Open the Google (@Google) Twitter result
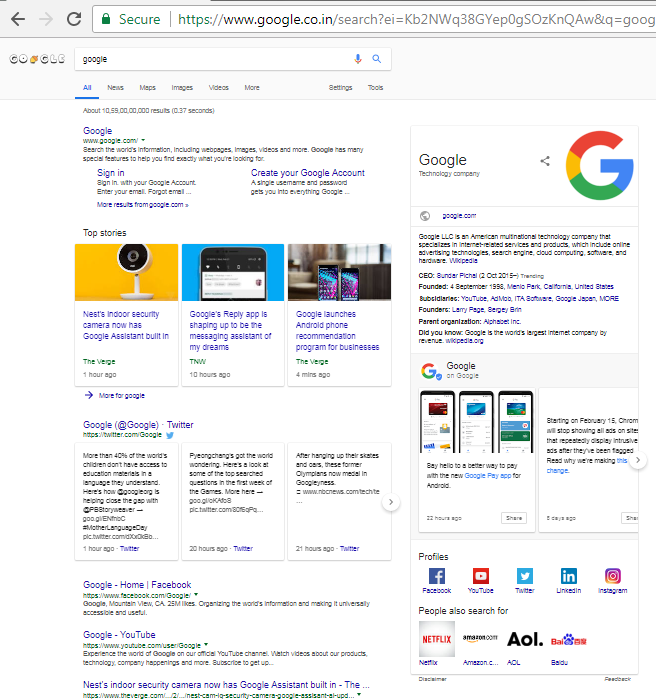This screenshot has height=699, width=656. point(138,424)
